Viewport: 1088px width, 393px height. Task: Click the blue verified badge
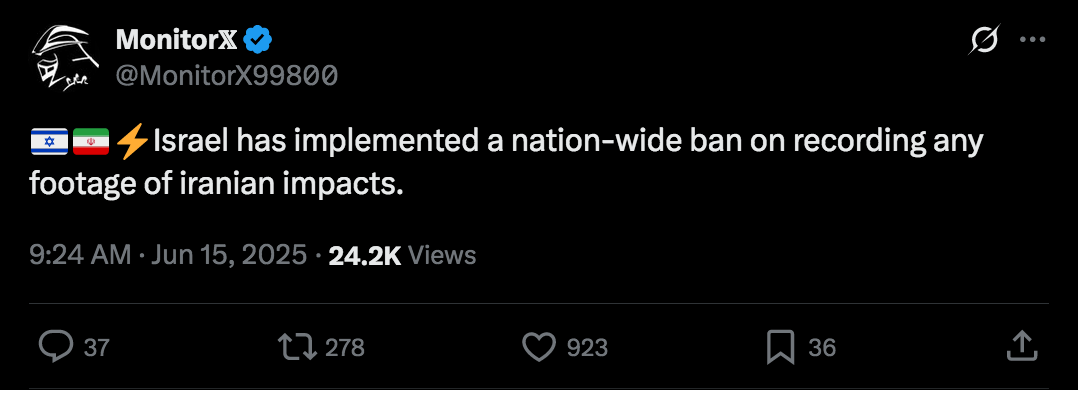tap(257, 41)
